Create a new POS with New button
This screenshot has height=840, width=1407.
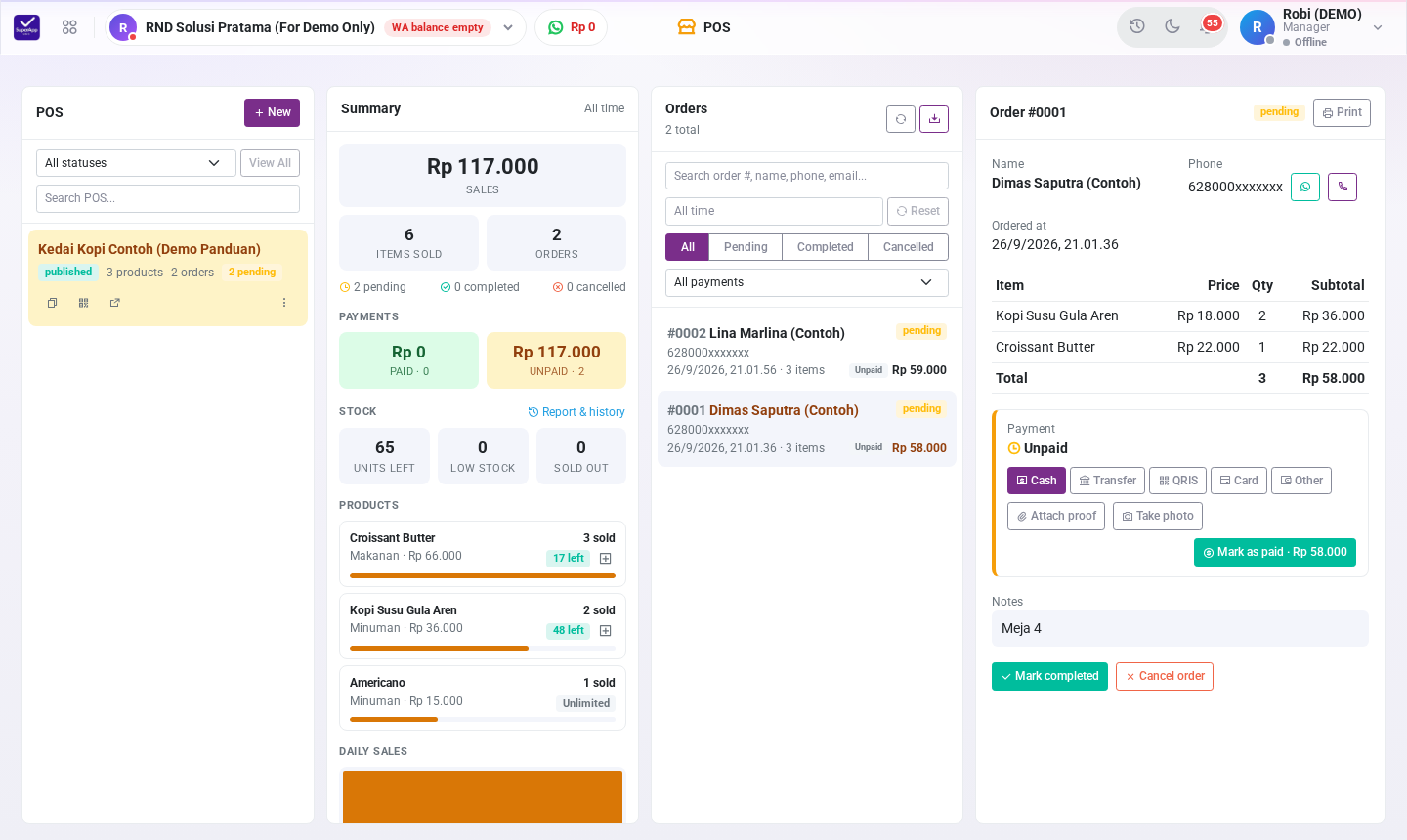click(x=272, y=112)
